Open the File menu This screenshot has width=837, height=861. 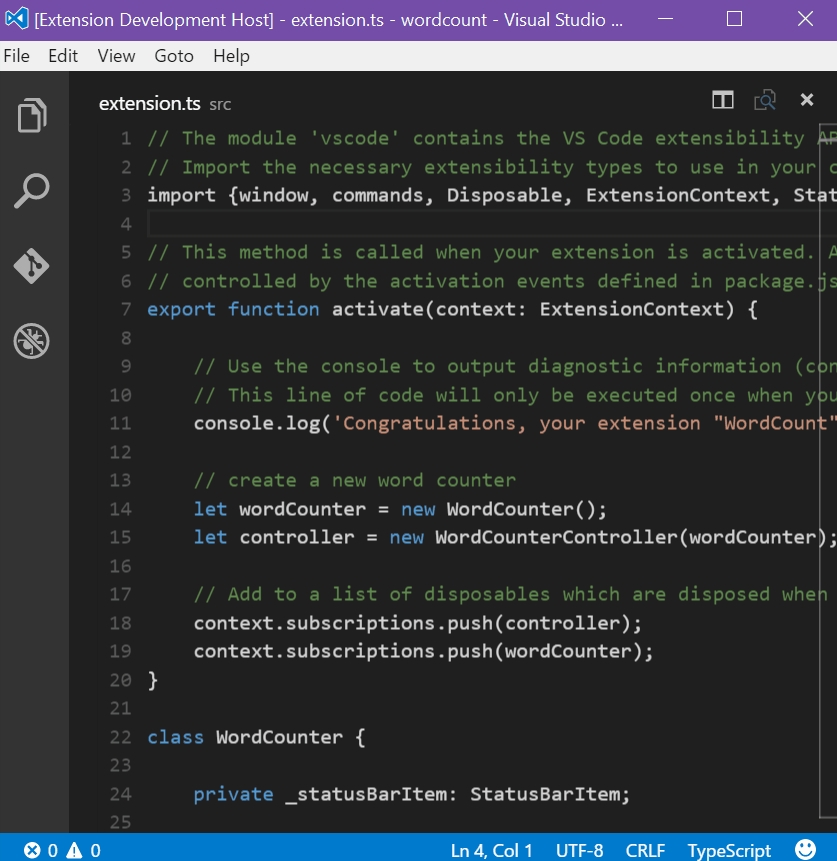pos(17,56)
